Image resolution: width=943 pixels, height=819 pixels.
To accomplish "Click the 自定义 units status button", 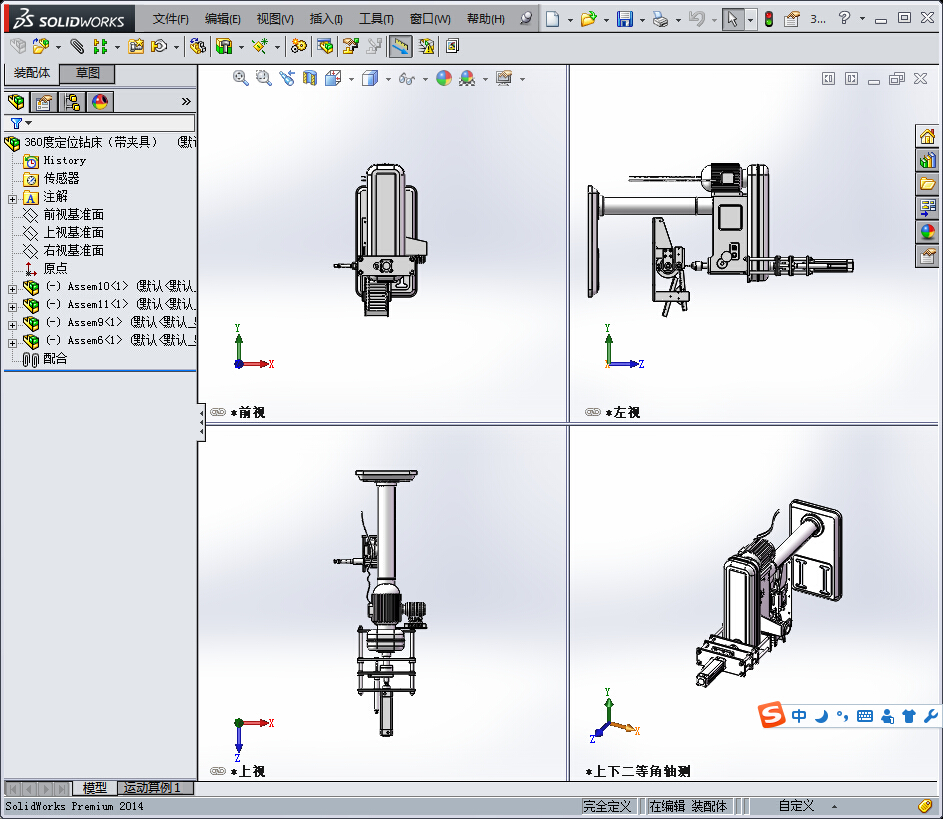I will (796, 806).
